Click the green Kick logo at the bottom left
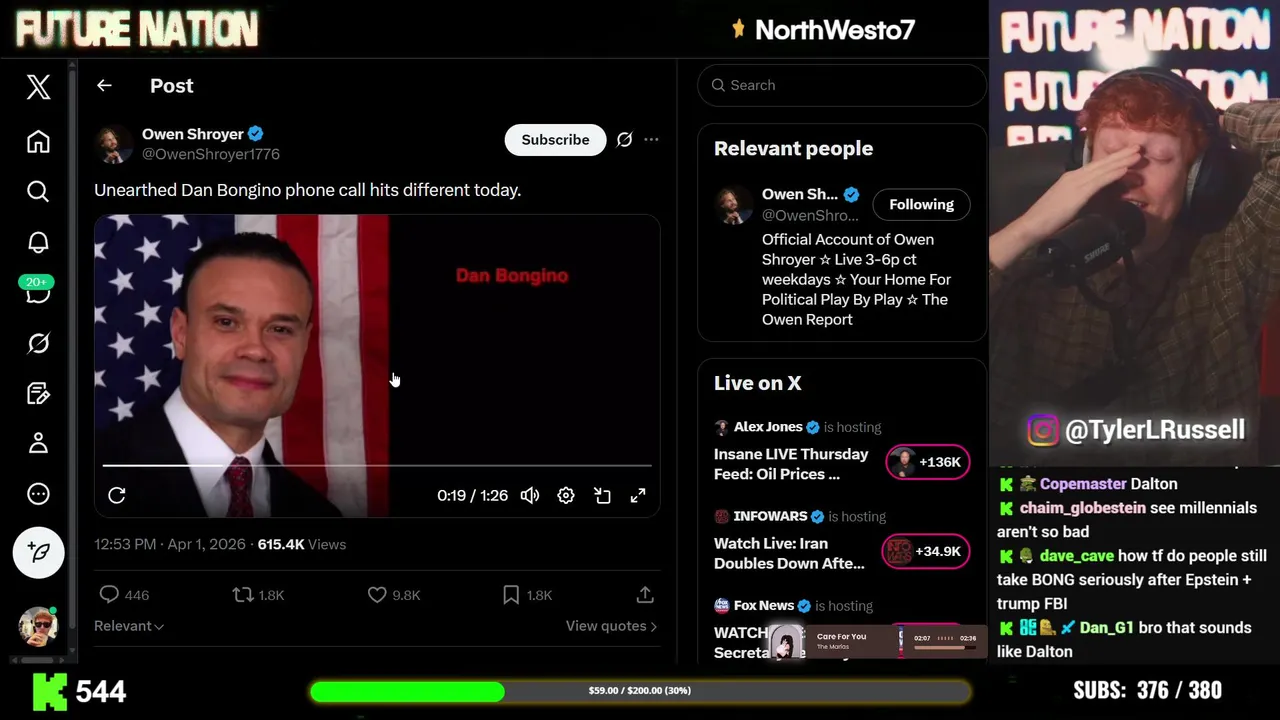This screenshot has width=1280, height=720. point(50,691)
